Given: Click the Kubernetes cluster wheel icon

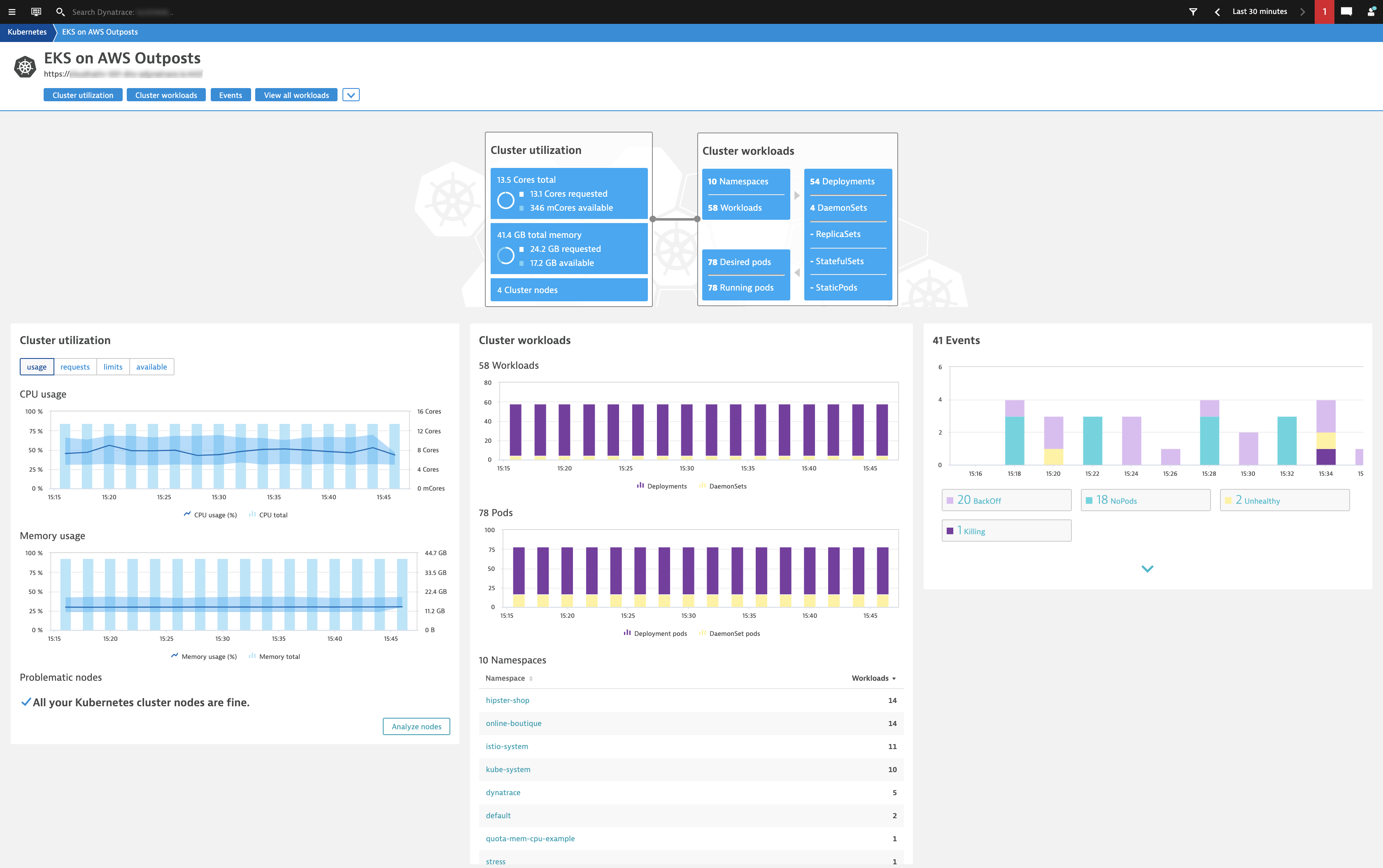Looking at the screenshot, I should [x=25, y=67].
